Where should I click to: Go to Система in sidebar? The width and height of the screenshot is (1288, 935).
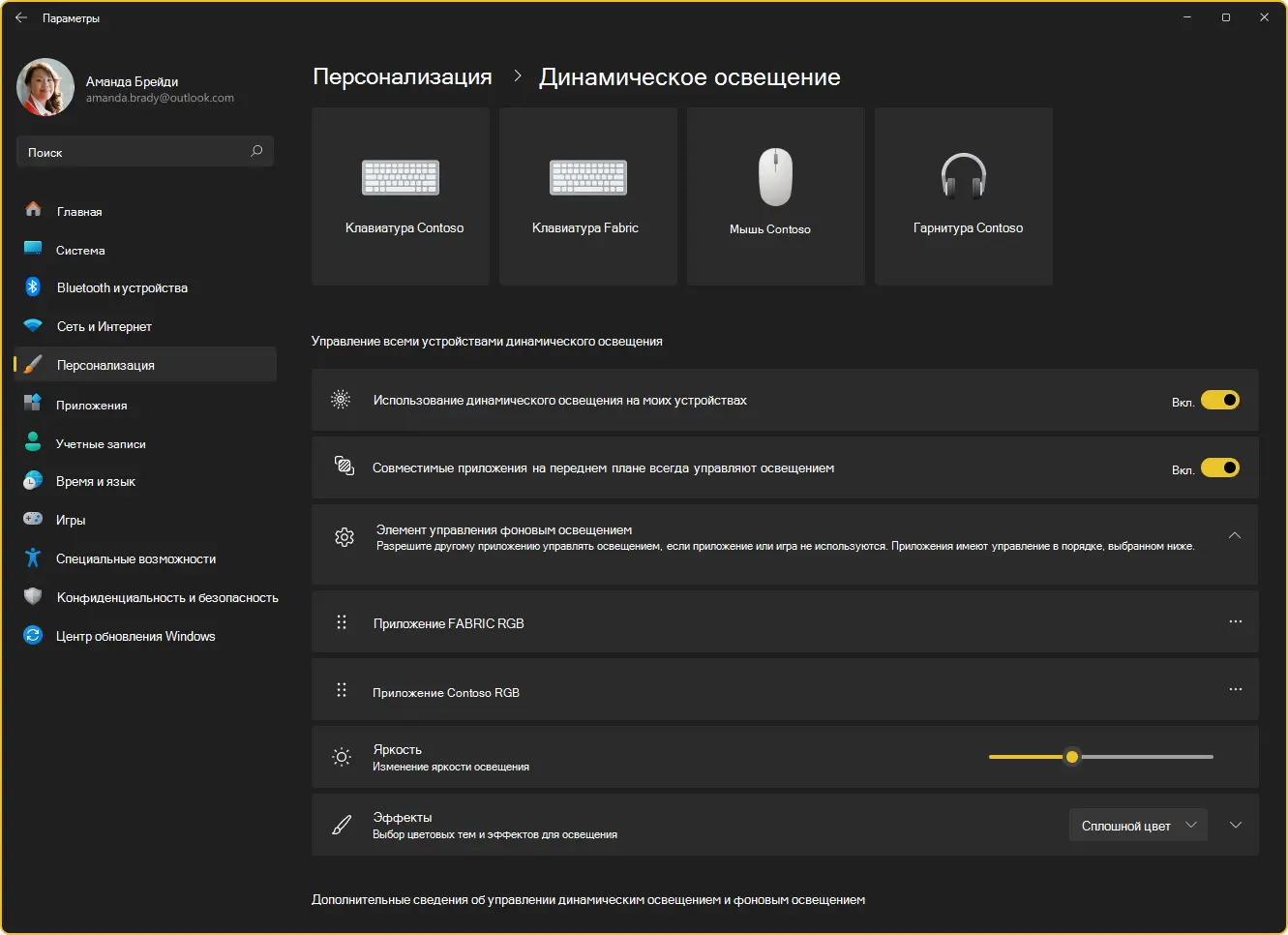(x=80, y=250)
